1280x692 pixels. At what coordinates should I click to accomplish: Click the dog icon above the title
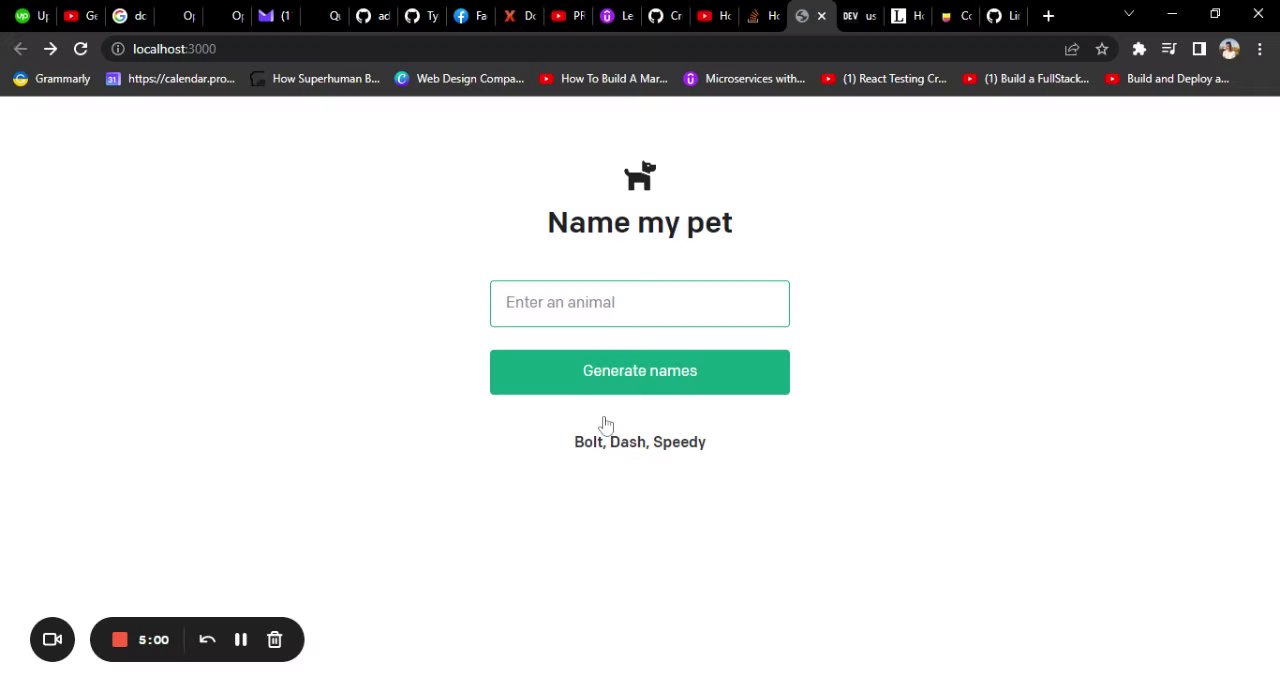click(x=640, y=176)
